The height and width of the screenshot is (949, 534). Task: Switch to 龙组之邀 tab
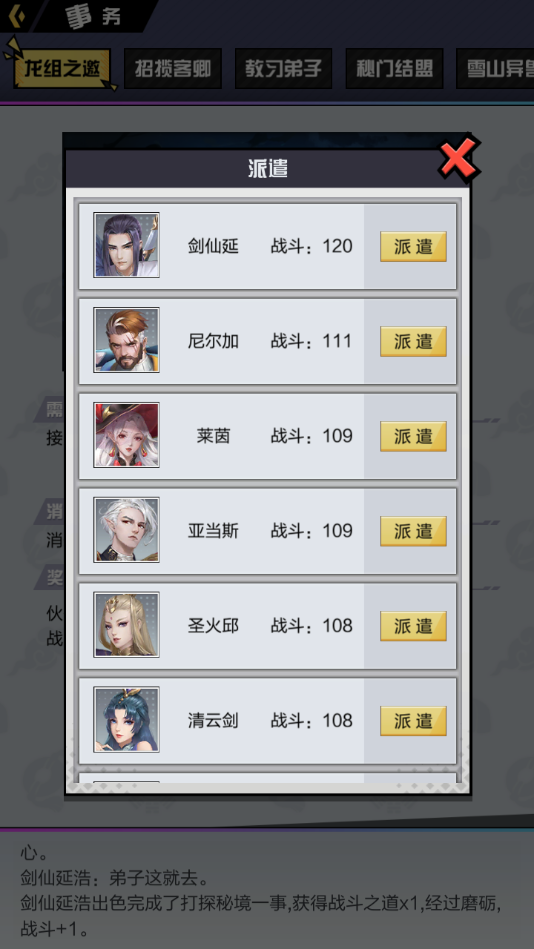coord(62,68)
